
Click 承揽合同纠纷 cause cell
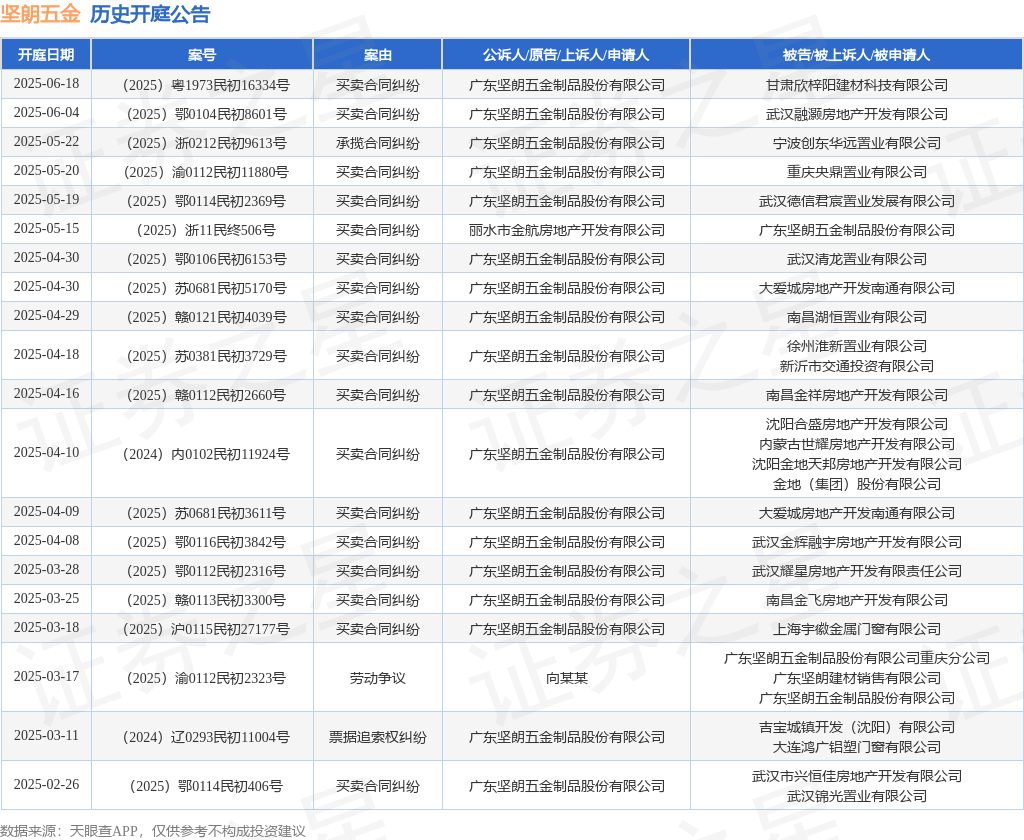(x=377, y=143)
